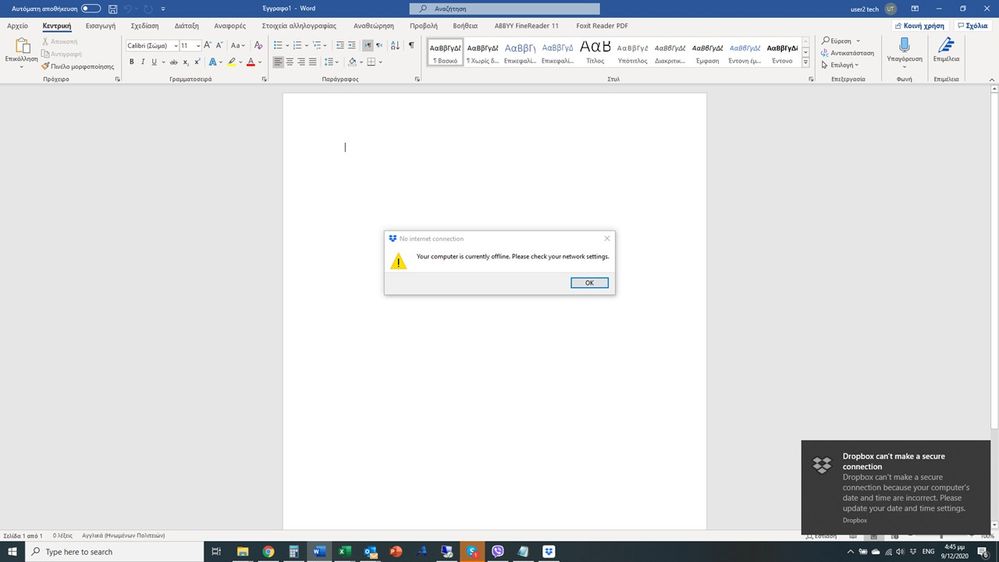Click Αντικατάσταση (Replace)
Screen dimensions: 999x562
click(847, 53)
